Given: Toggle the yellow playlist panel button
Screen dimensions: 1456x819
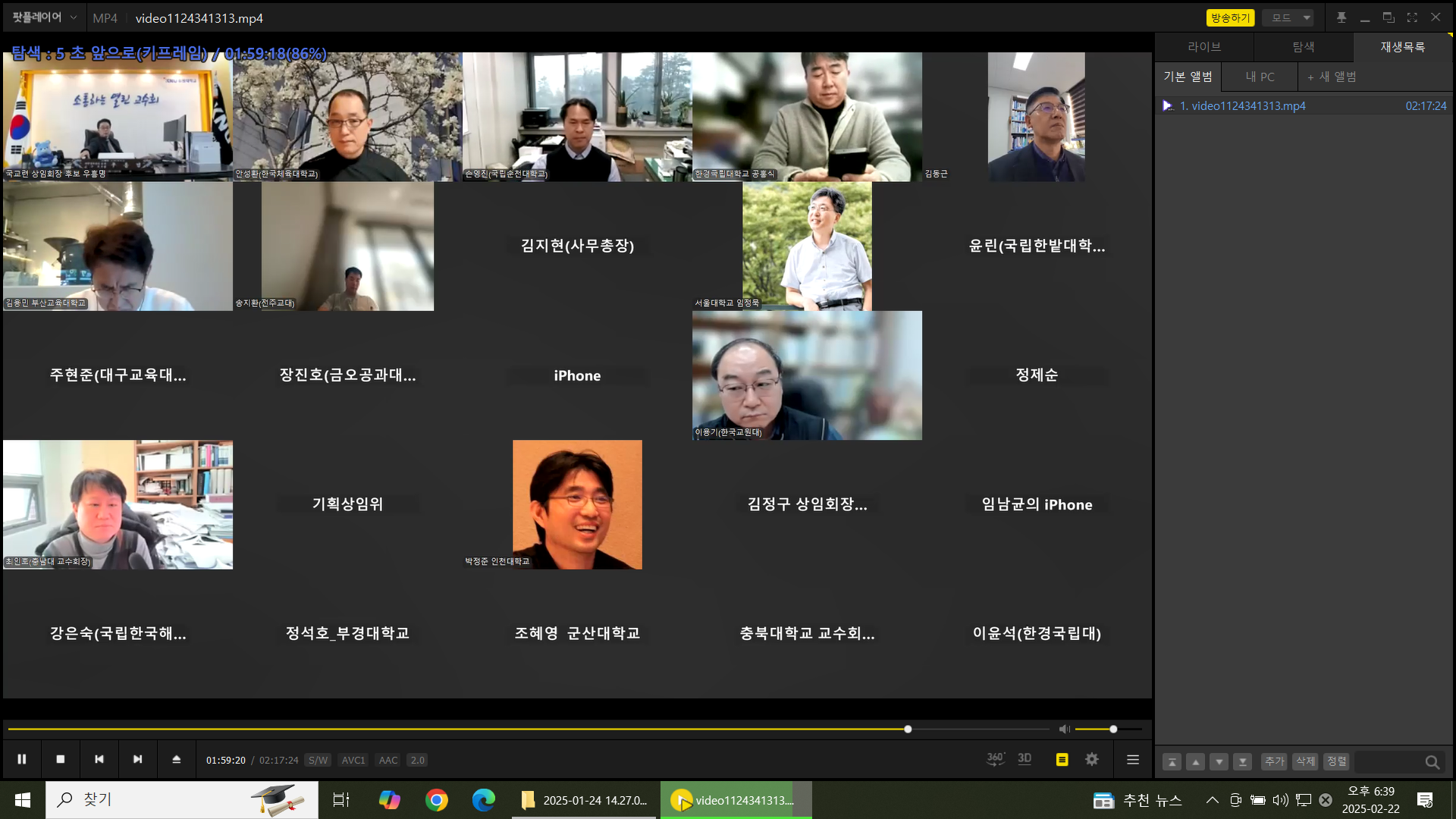Looking at the screenshot, I should point(1062,759).
